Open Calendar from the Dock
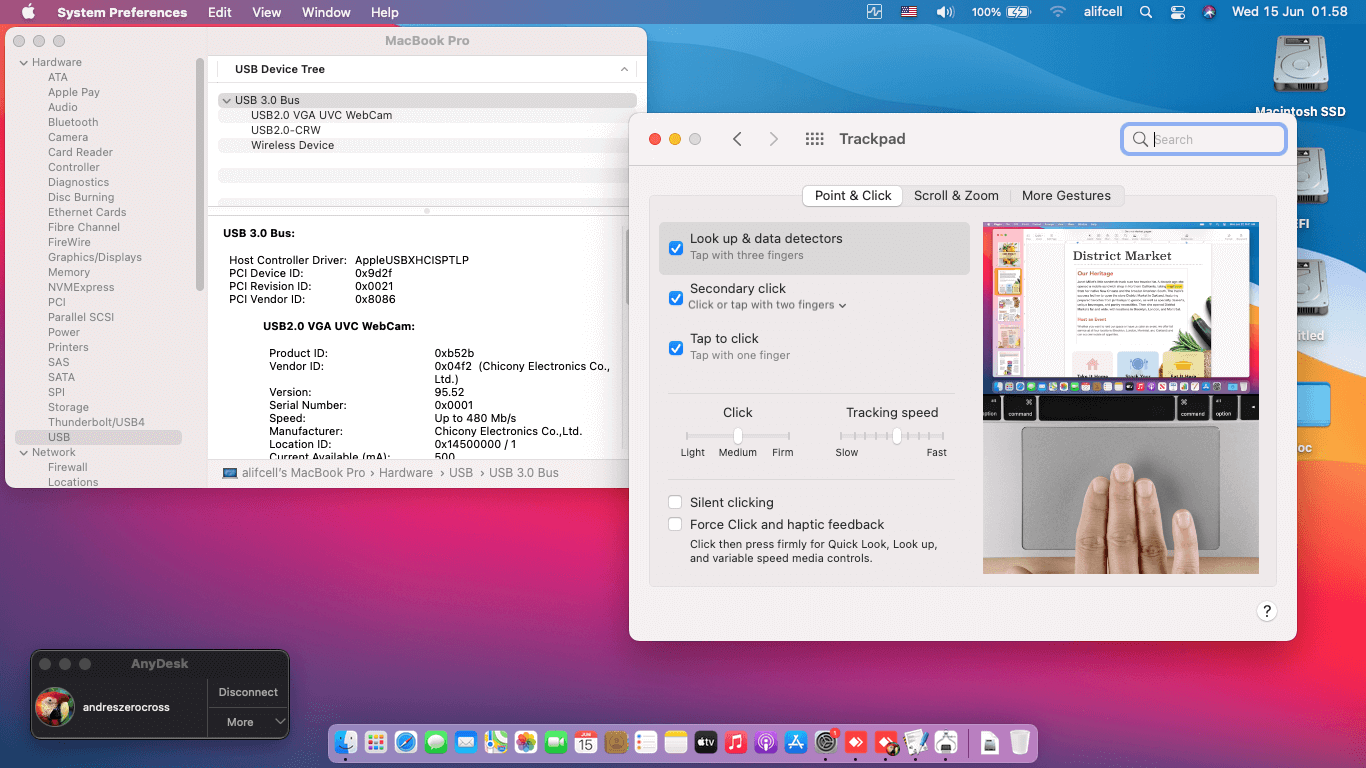Viewport: 1366px width, 768px height. [585, 742]
